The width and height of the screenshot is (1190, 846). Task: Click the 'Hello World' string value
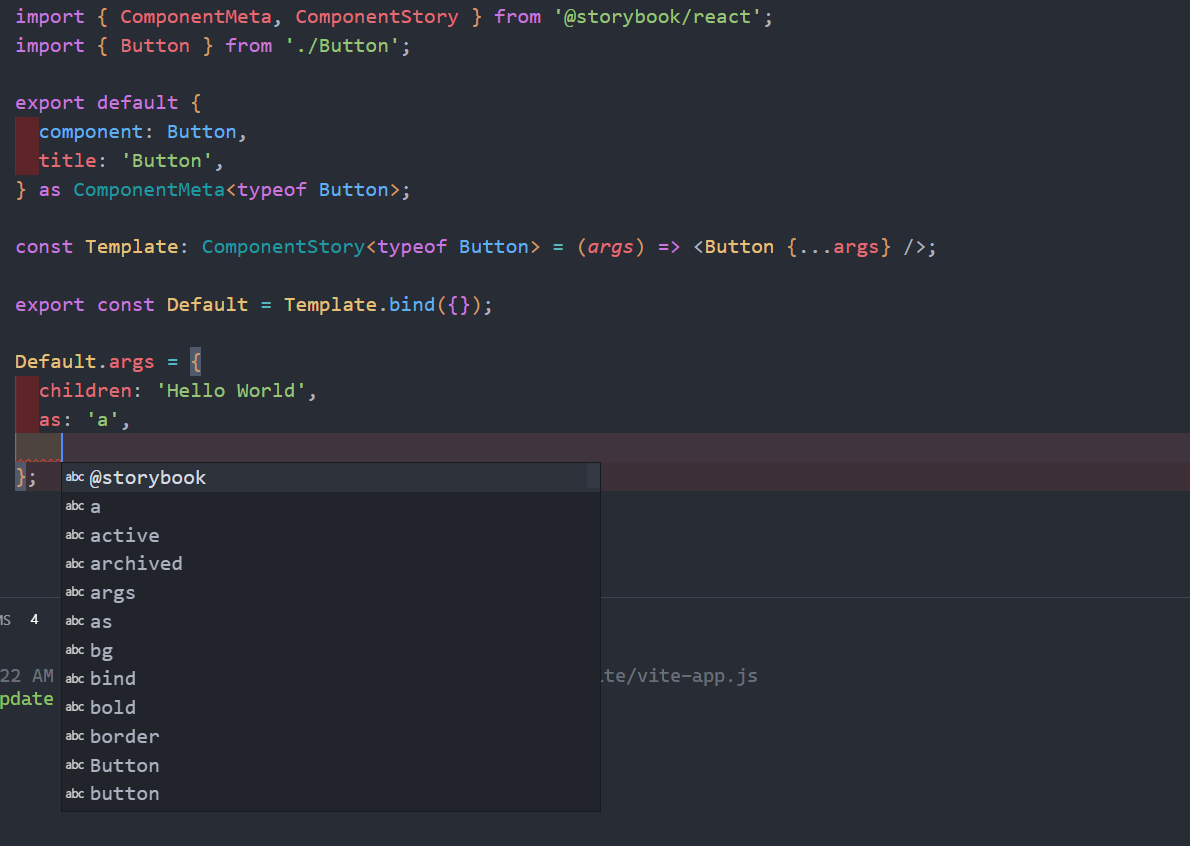coord(231,390)
